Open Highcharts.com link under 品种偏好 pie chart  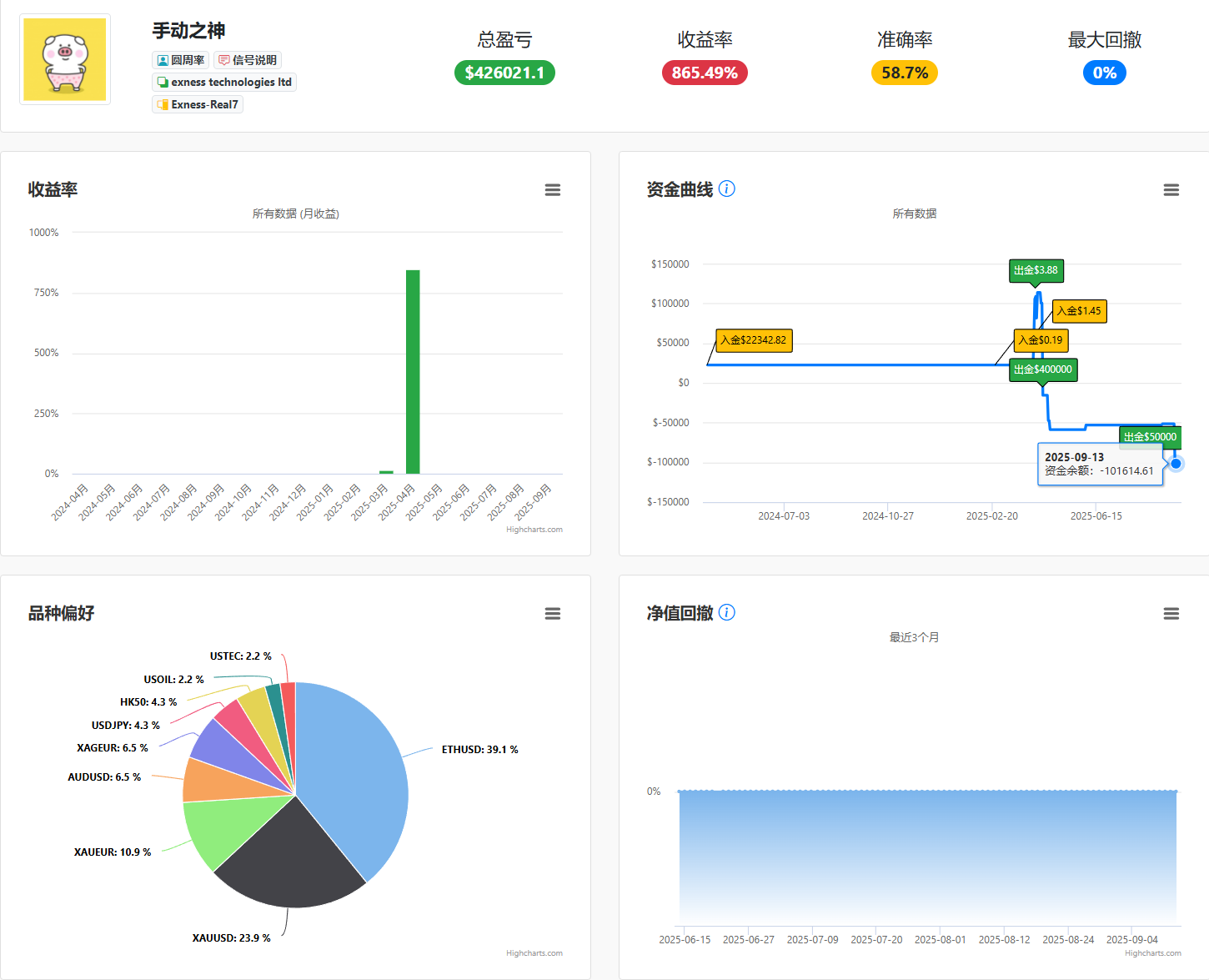click(x=534, y=953)
